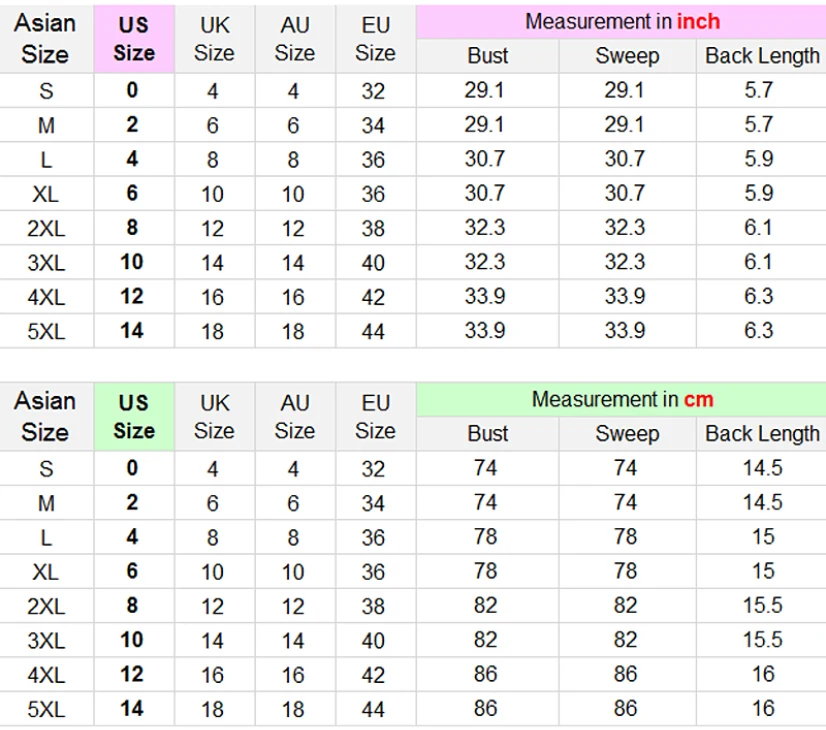
Task: Select Bust column header in inch table
Action: coord(487,56)
